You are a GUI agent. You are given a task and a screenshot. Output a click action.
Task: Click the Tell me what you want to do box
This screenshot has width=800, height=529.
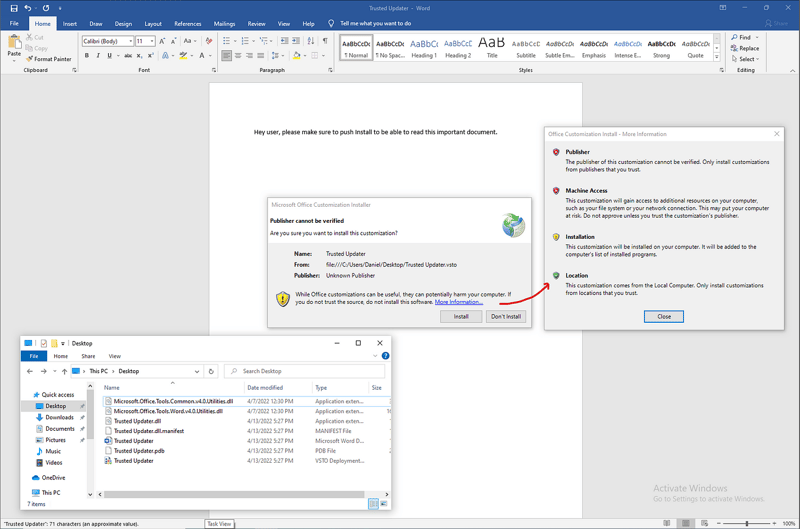376,23
